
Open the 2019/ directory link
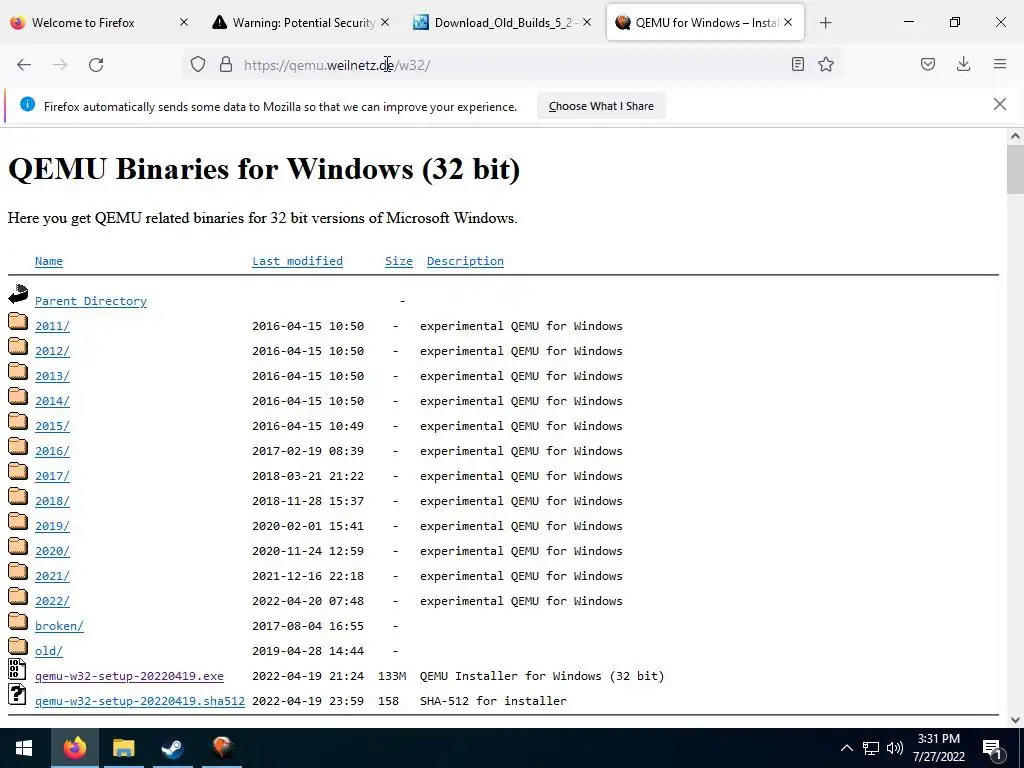pyautogui.click(x=52, y=526)
